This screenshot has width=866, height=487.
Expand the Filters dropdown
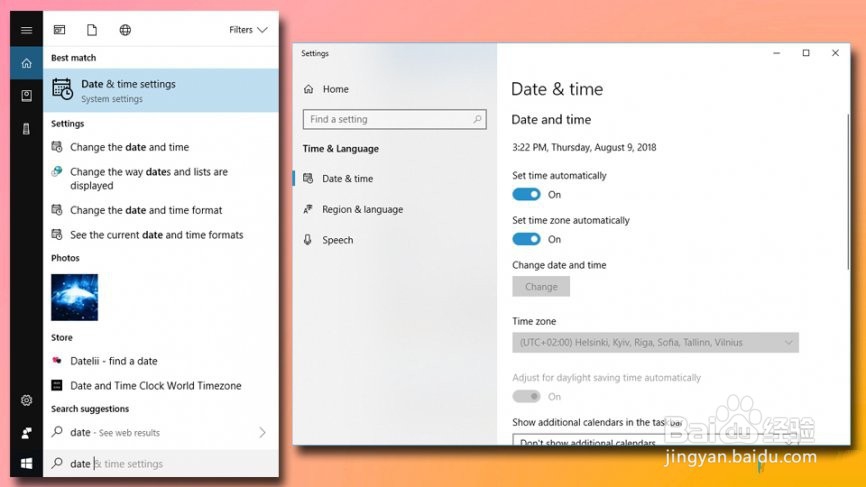tap(248, 30)
